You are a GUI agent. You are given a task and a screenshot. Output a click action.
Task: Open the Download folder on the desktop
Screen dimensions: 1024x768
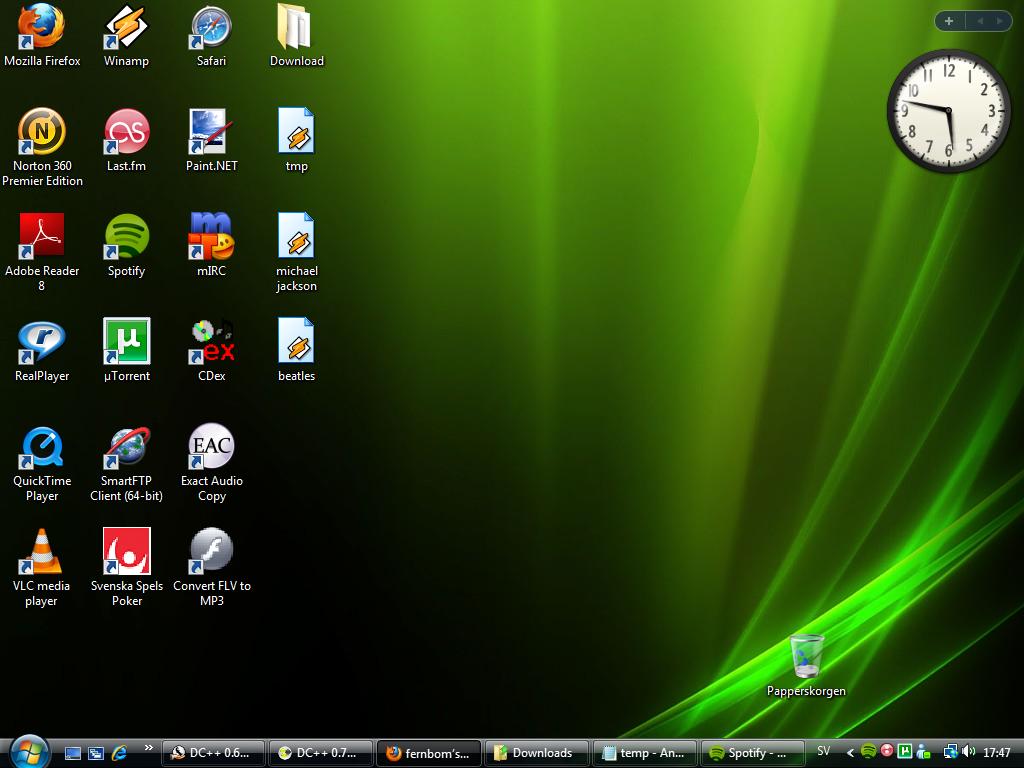296,35
